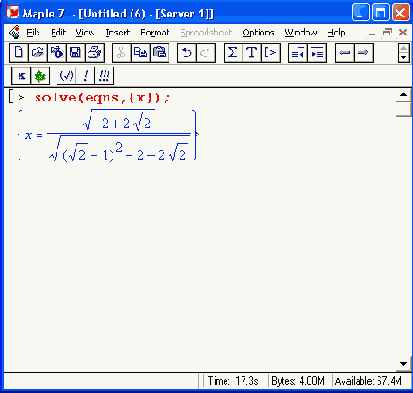413x393 pixels.
Task: Insert new execution group after cursor
Action: pyautogui.click(x=271, y=53)
